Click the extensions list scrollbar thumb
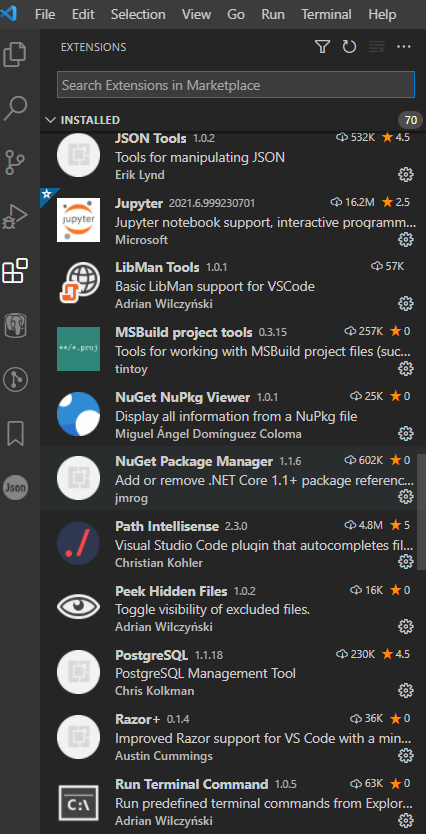This screenshot has height=834, width=426. pos(422,511)
